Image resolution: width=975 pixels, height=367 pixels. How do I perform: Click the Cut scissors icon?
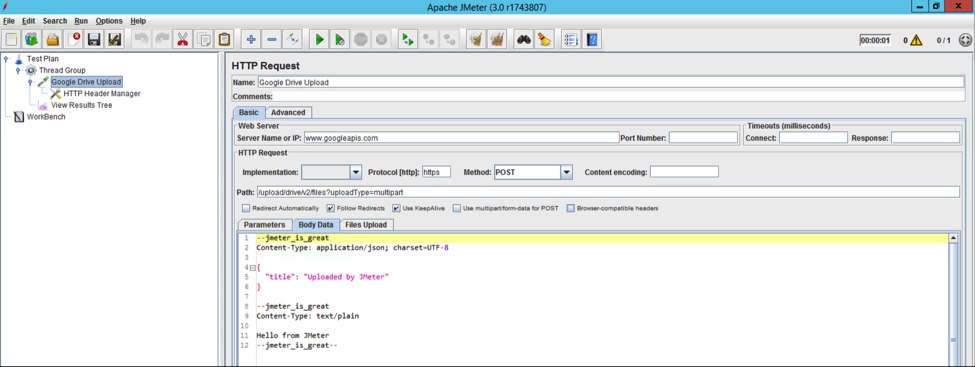click(x=182, y=40)
